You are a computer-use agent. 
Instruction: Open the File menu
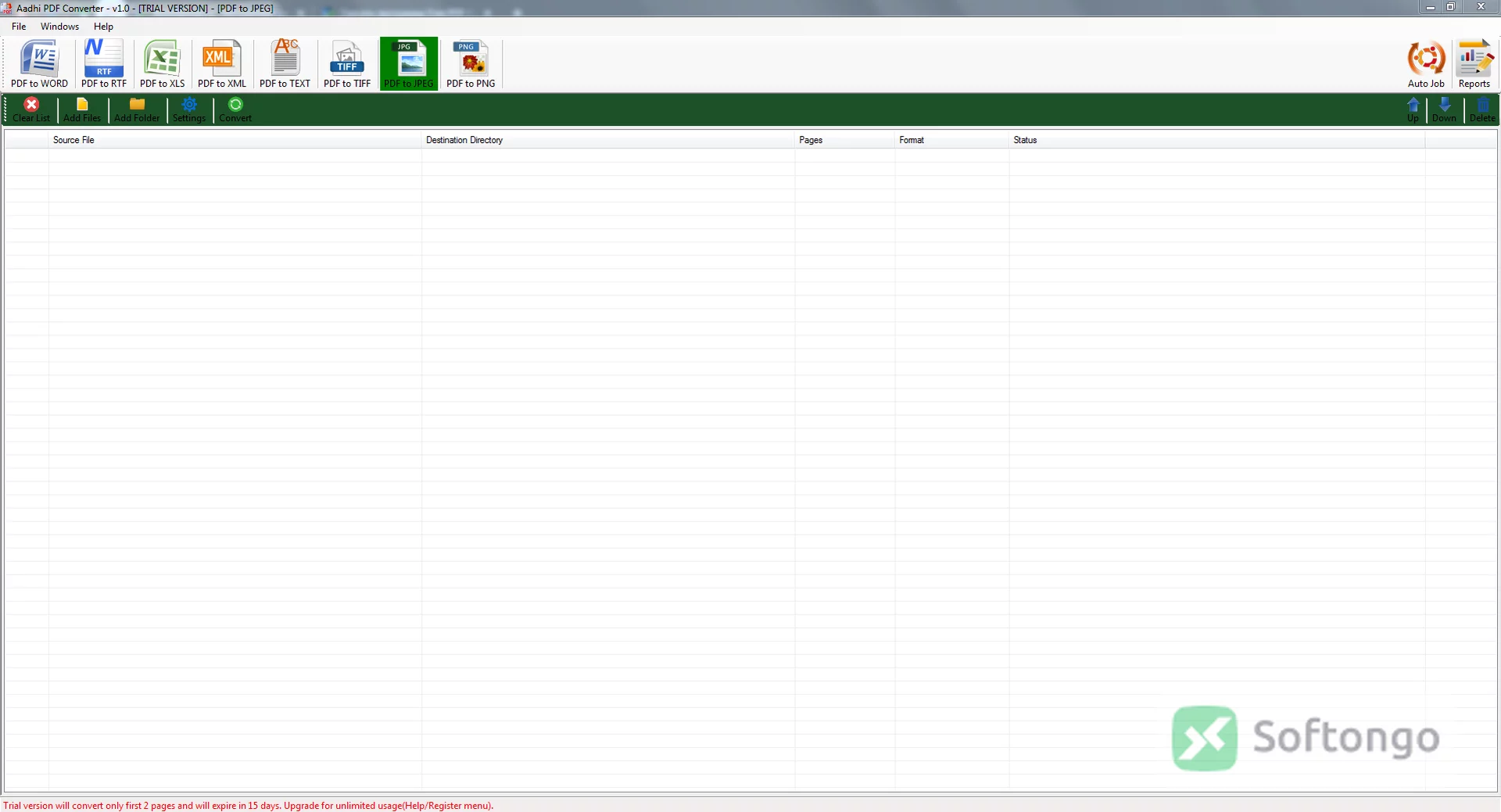[x=19, y=27]
